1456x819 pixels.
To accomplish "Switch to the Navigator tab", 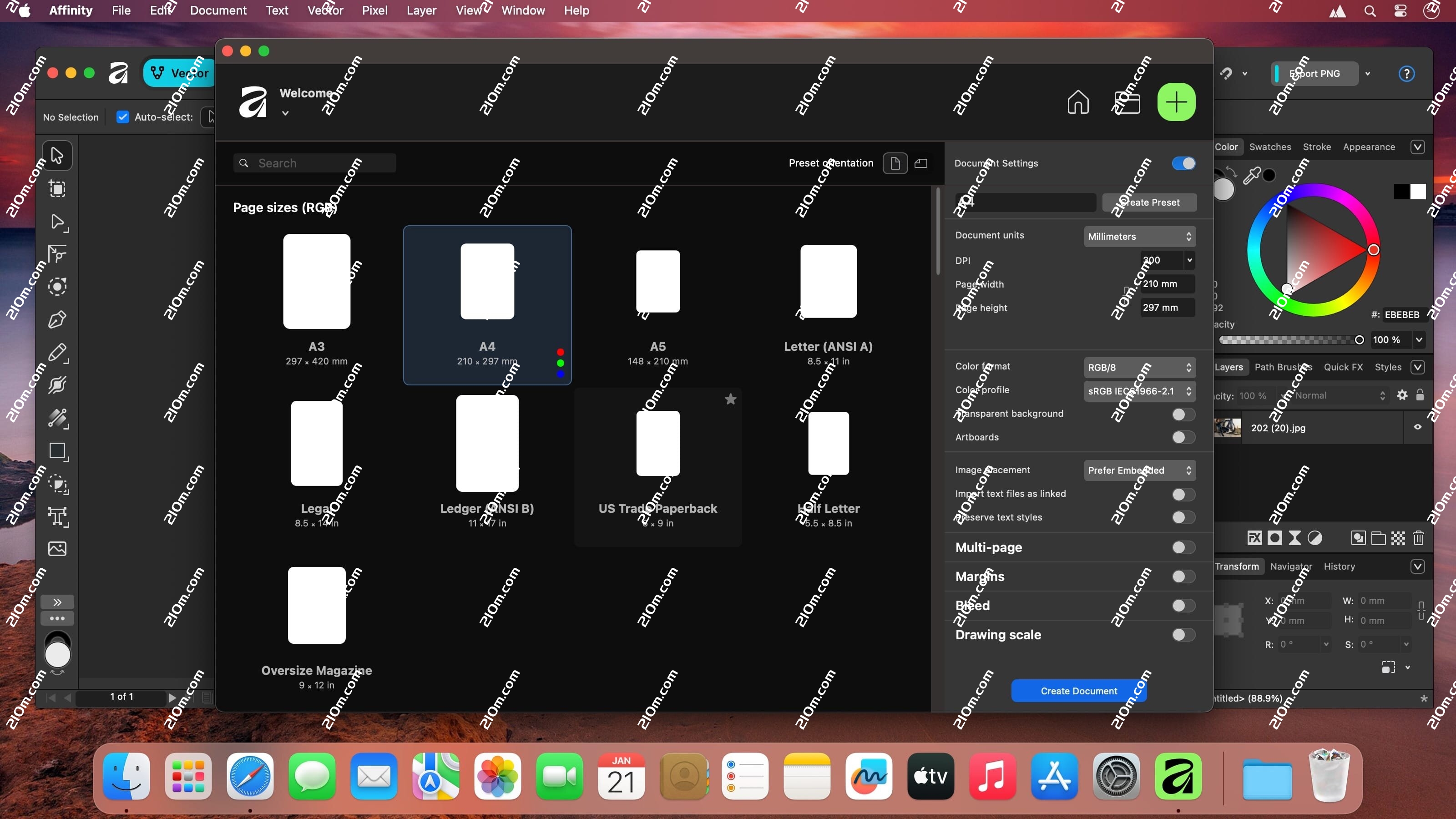I will (x=1291, y=566).
